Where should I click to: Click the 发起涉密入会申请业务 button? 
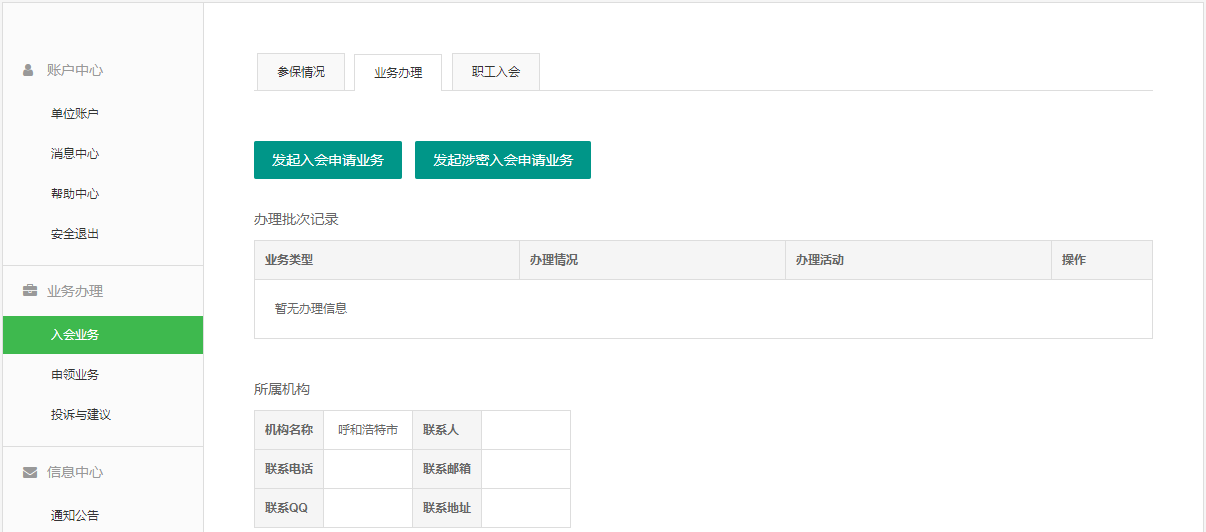tap(503, 160)
